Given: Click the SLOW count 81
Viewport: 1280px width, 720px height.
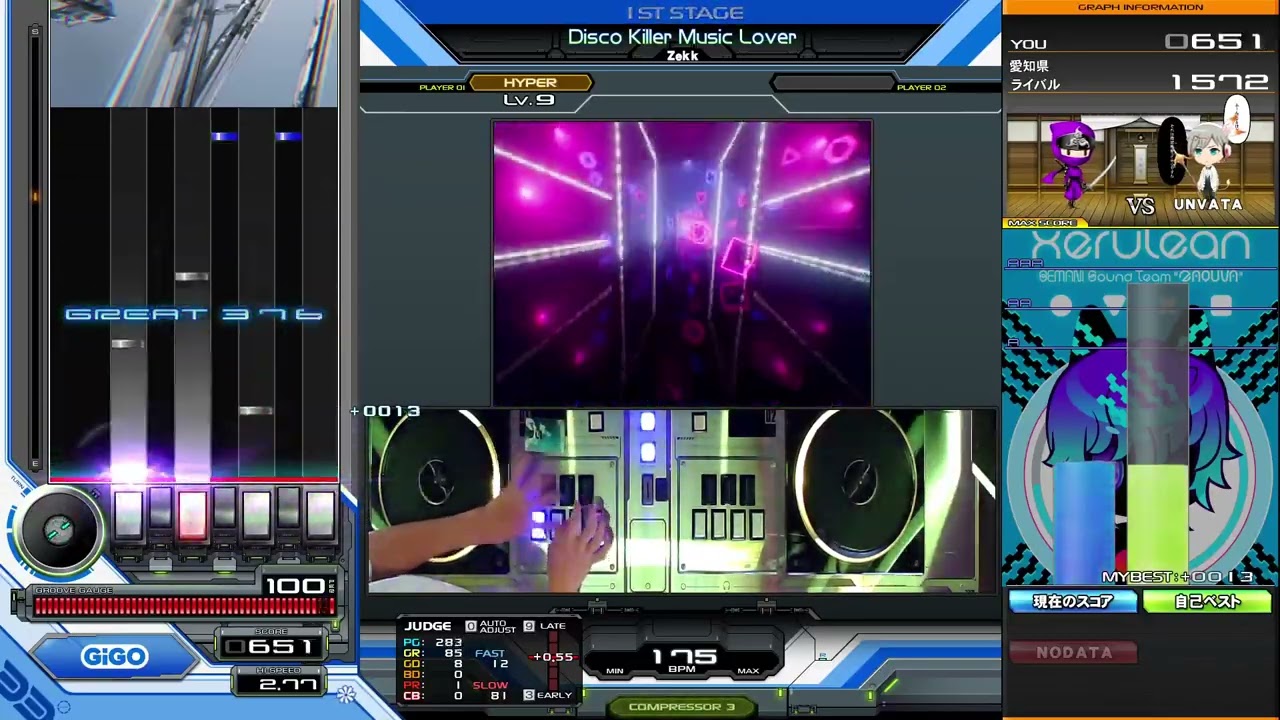Looking at the screenshot, I should [500, 696].
